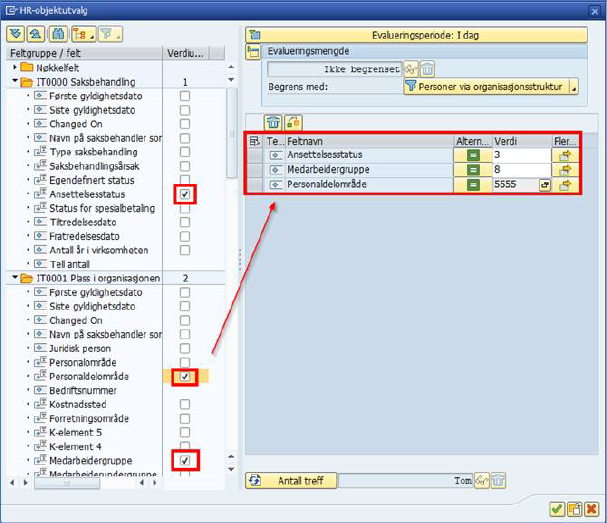Check the Juridisk person checkbox
Viewport: 607px width, 523px height.
tap(185, 348)
